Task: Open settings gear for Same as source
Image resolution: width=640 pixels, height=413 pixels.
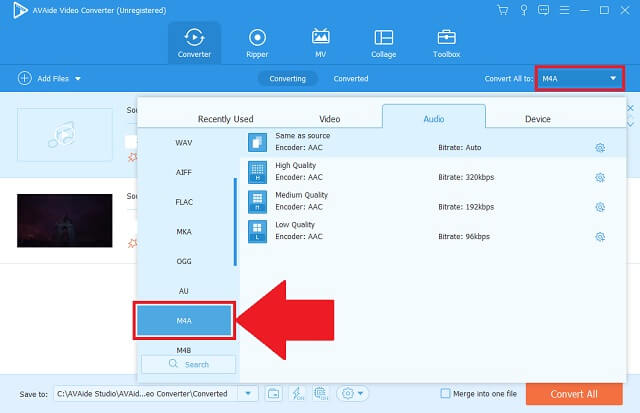Action: tap(600, 147)
